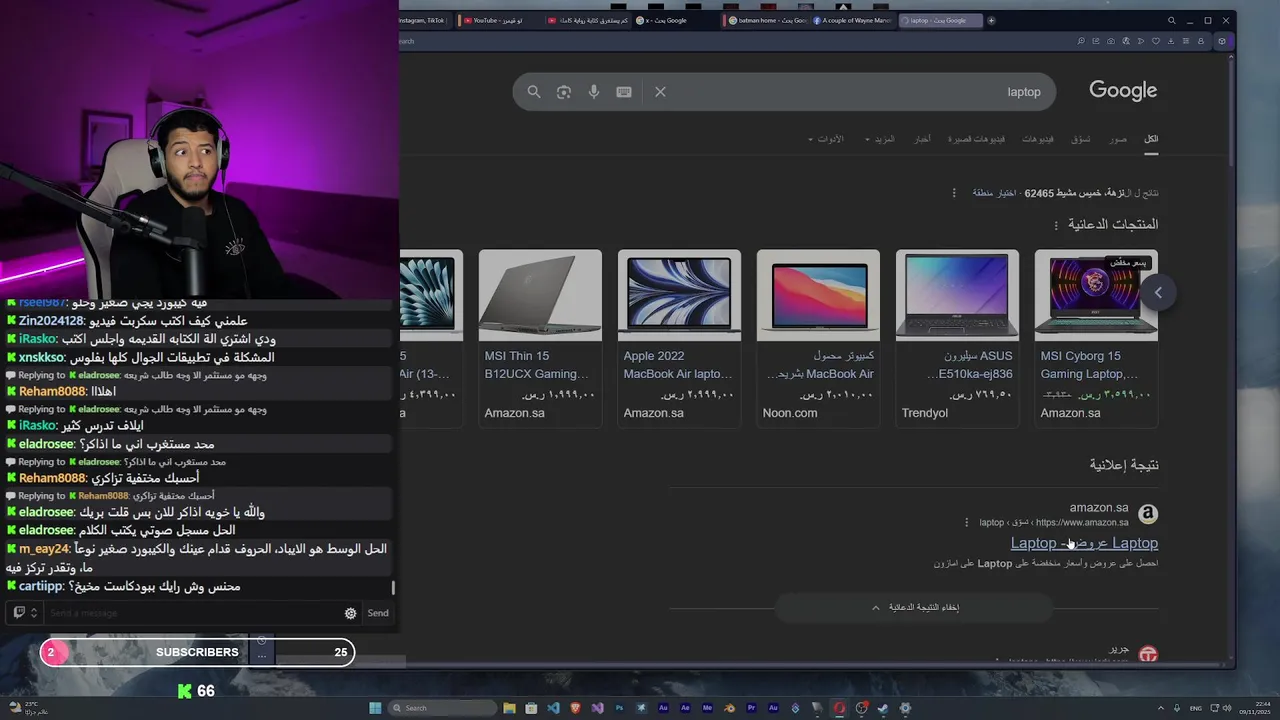Image resolution: width=1280 pixels, height=720 pixels.
Task: Open Brave browser from taskbar
Action: pyautogui.click(x=575, y=708)
